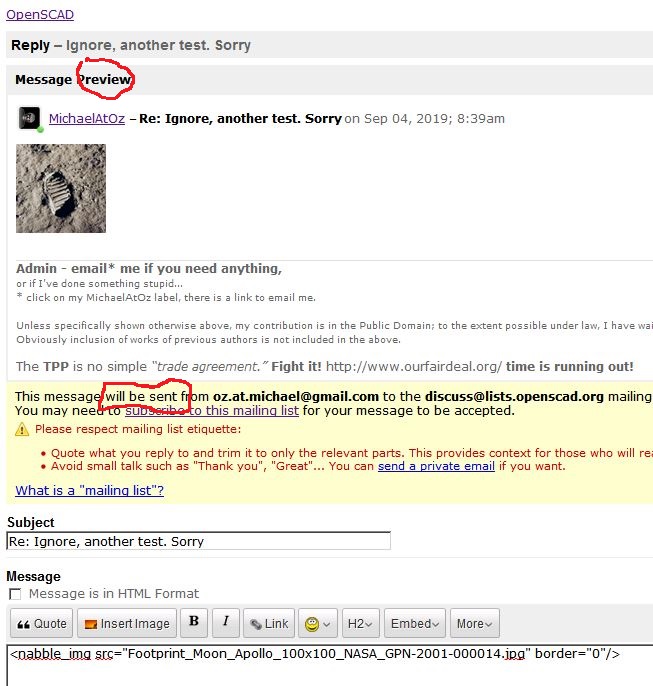Open the H2 heading dropdown
This screenshot has width=653, height=686.
click(360, 623)
